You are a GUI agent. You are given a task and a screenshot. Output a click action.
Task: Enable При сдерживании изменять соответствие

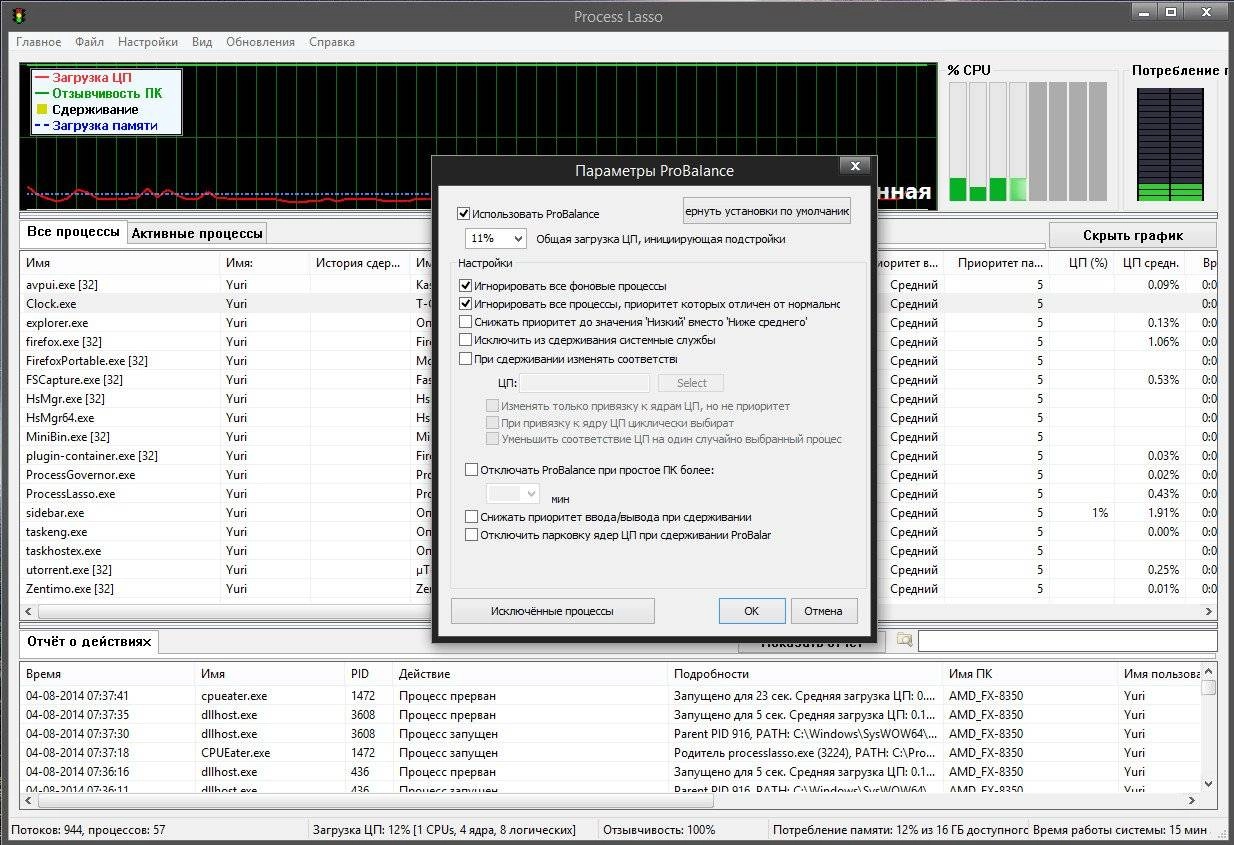click(x=465, y=358)
